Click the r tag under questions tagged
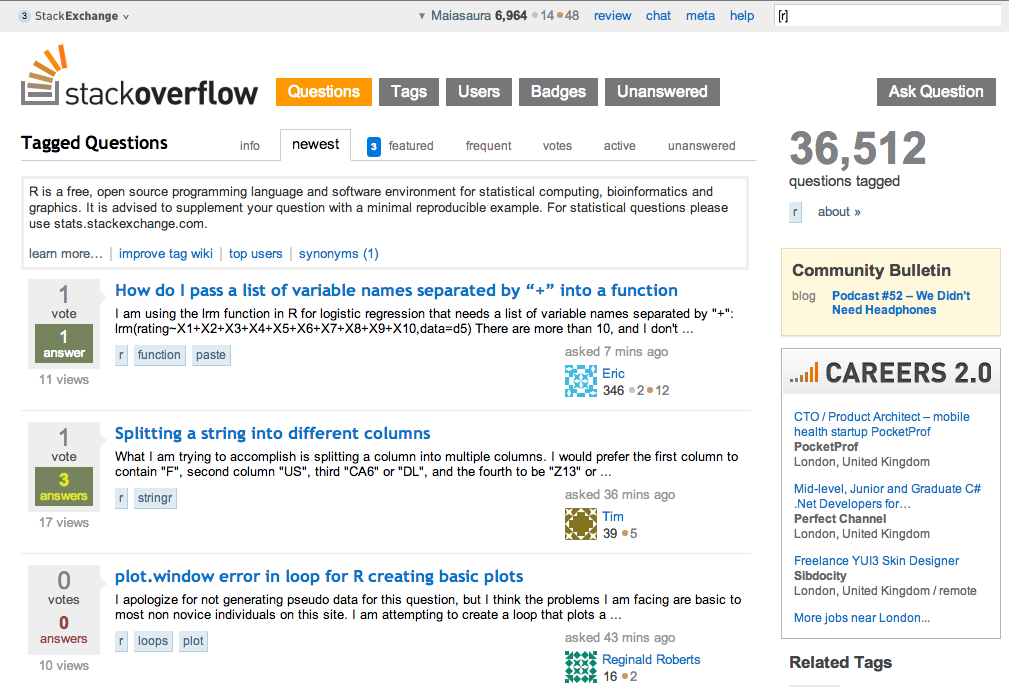The image size is (1009, 687). (x=796, y=212)
